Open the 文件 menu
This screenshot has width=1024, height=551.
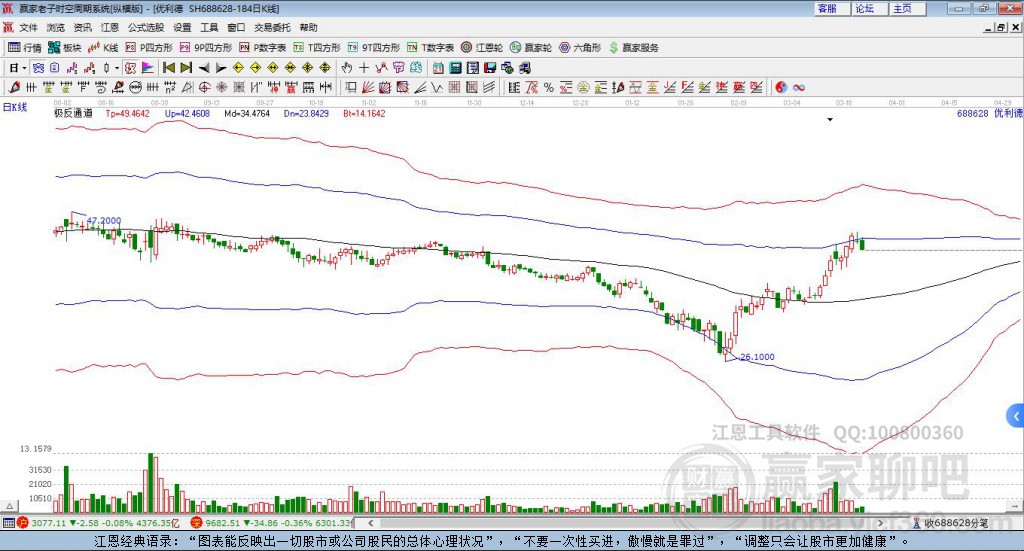(28, 27)
